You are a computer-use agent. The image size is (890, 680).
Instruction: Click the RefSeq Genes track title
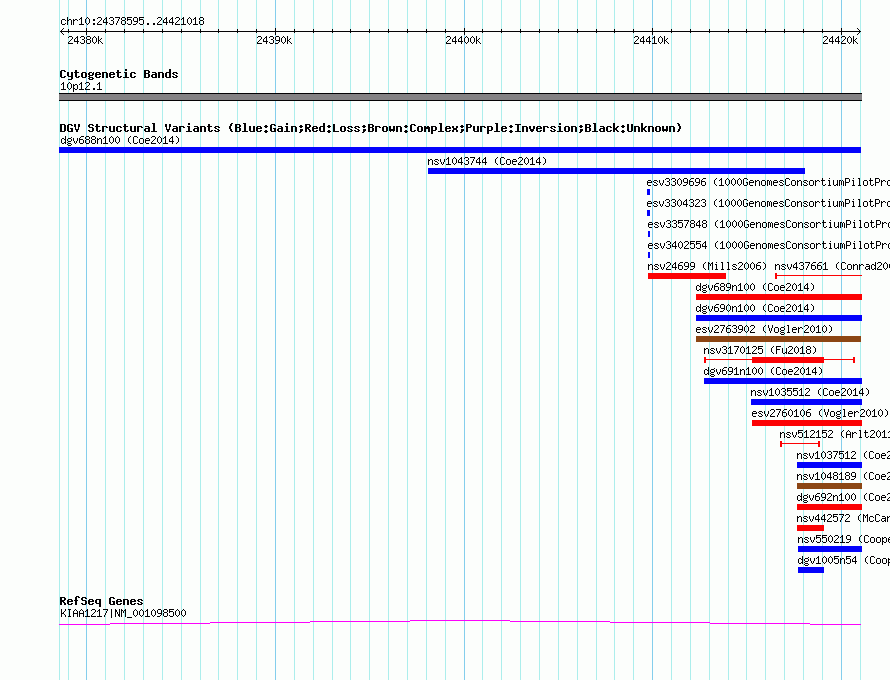point(101,601)
